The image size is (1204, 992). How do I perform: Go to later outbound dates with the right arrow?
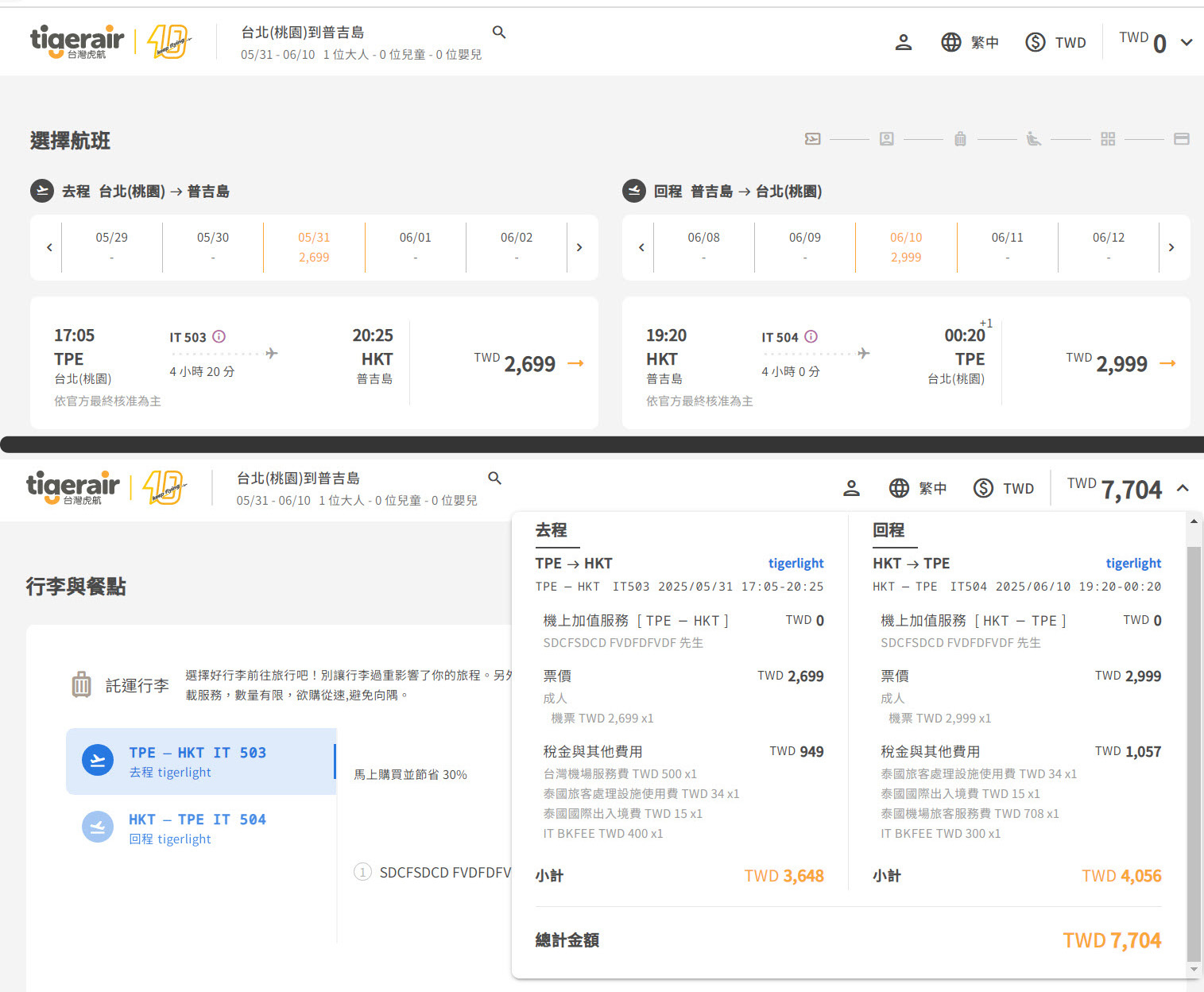pos(579,247)
